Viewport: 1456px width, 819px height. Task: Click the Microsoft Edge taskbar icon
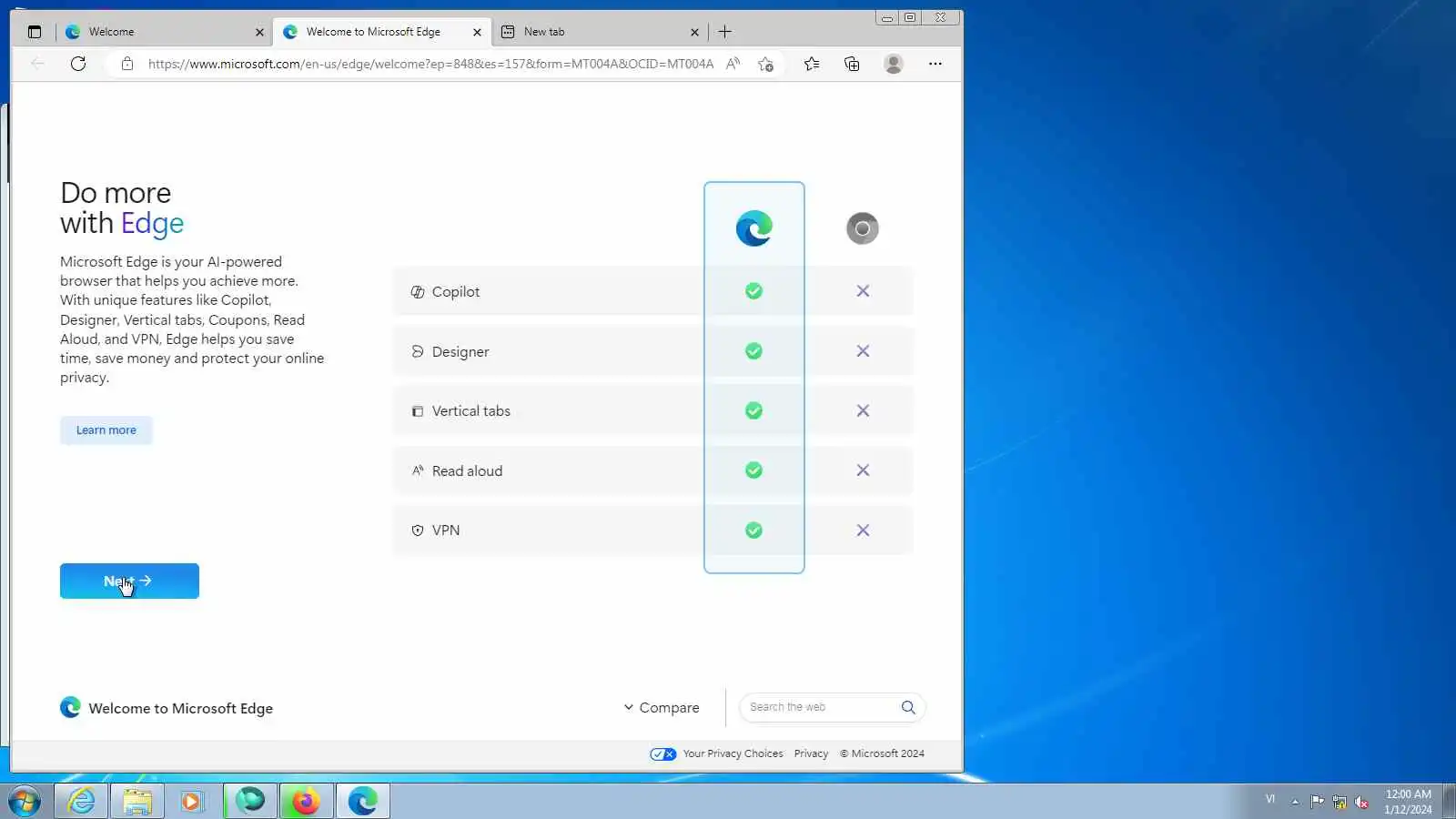click(363, 801)
